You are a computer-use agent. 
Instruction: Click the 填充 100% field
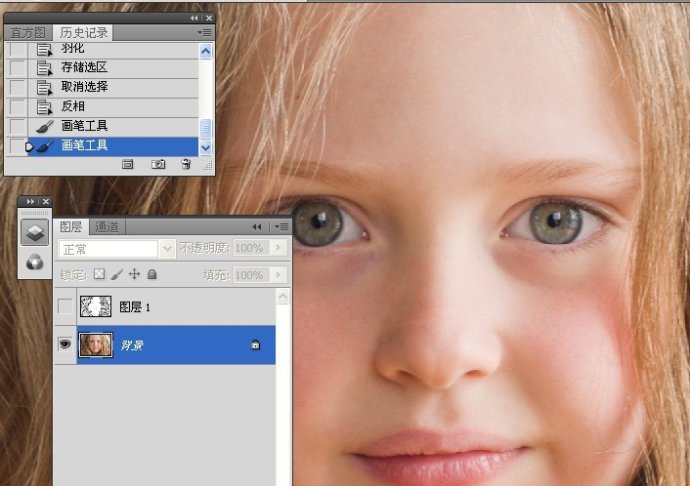point(249,275)
